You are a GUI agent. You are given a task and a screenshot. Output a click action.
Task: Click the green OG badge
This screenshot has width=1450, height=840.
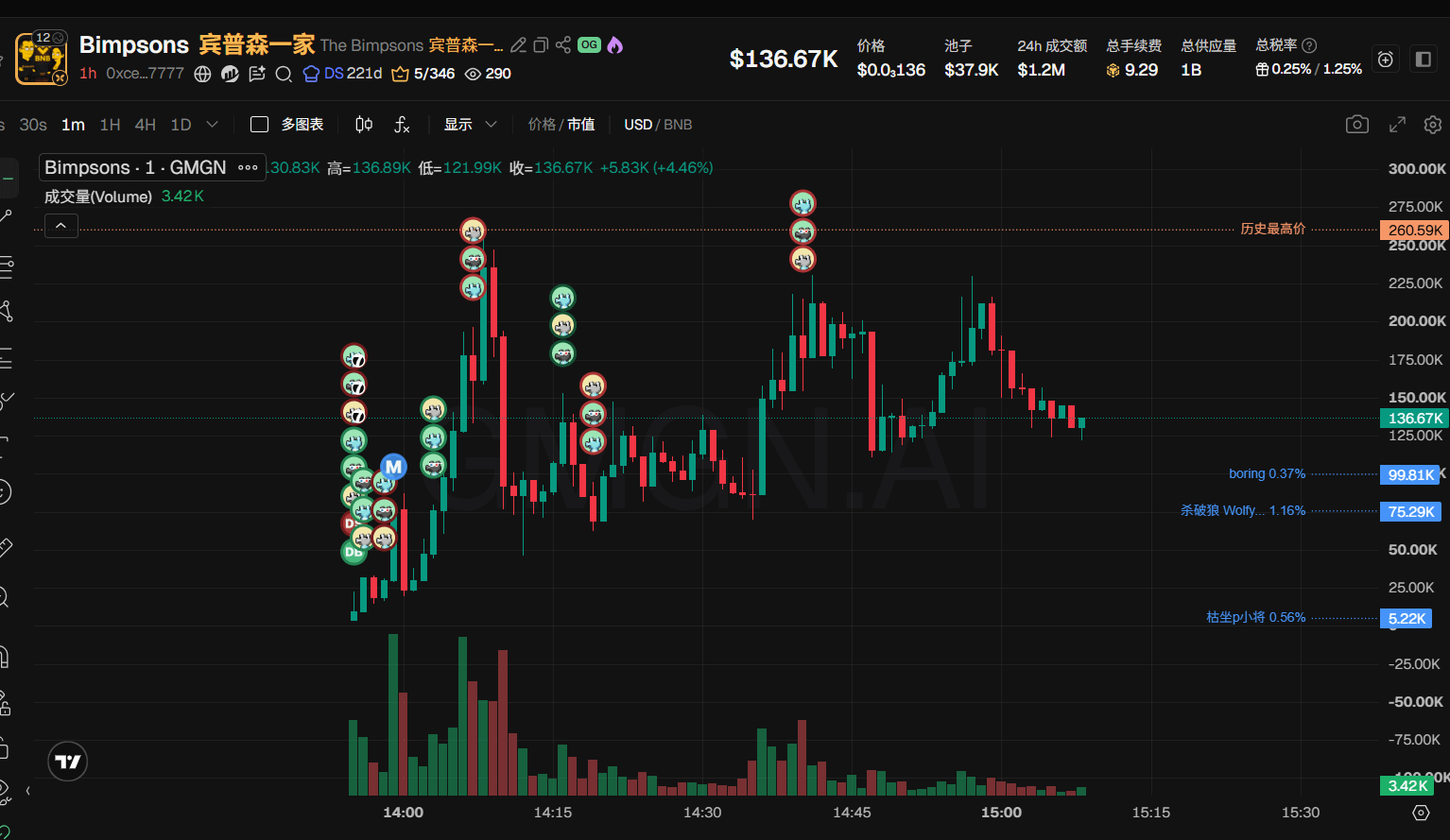coord(590,44)
